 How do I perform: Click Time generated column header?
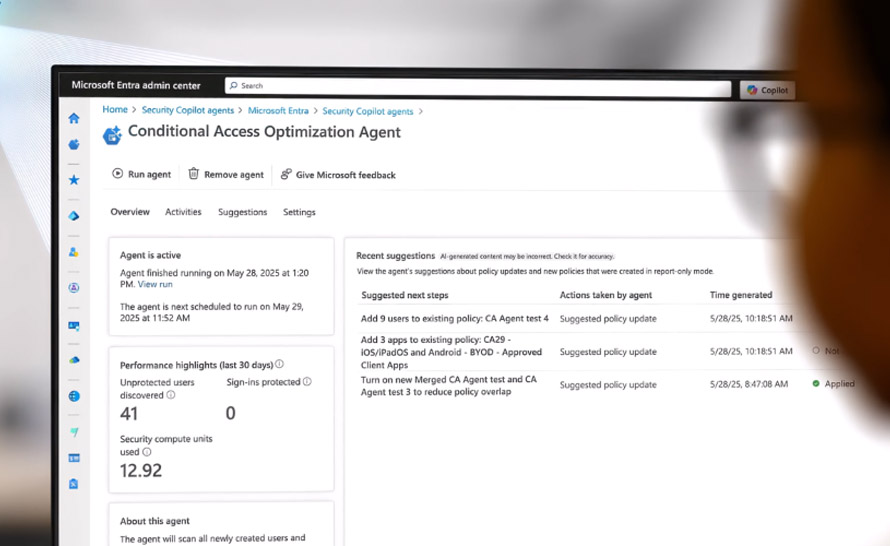pos(741,295)
